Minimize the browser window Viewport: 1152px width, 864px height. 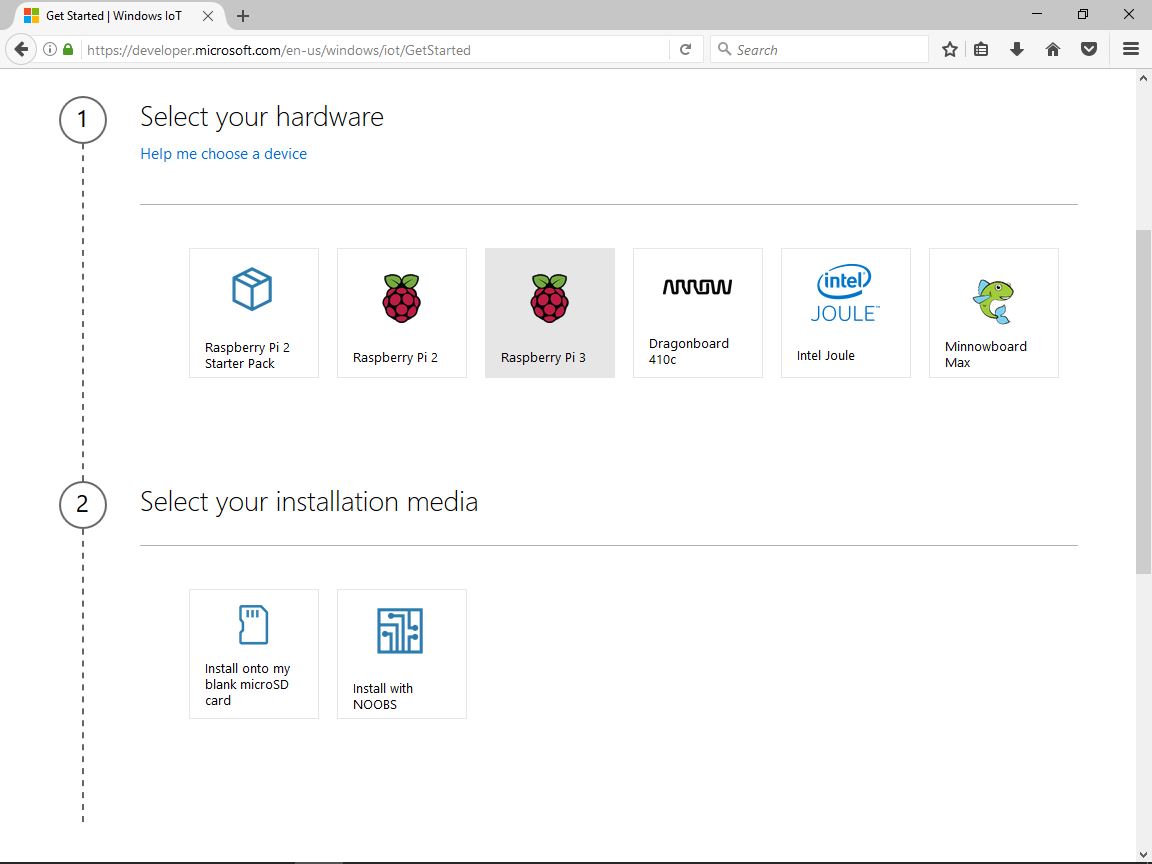(1037, 14)
